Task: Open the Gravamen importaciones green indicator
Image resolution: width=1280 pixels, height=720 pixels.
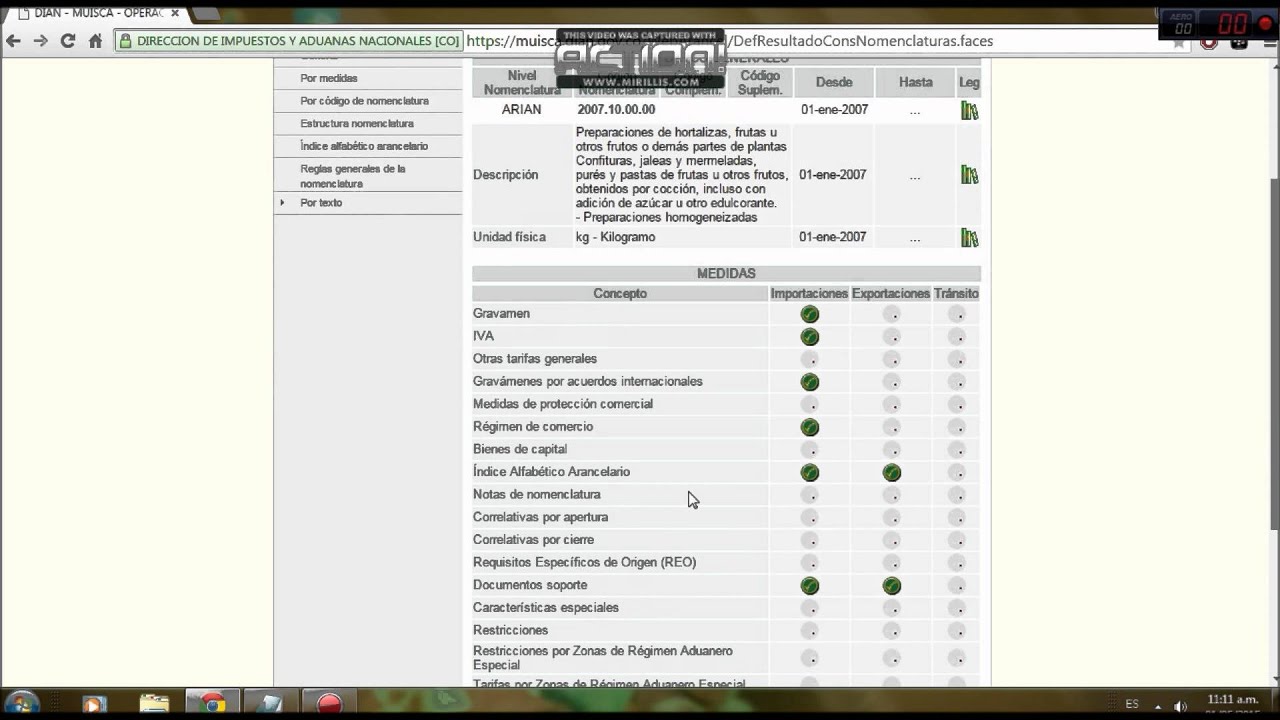Action: (810, 314)
